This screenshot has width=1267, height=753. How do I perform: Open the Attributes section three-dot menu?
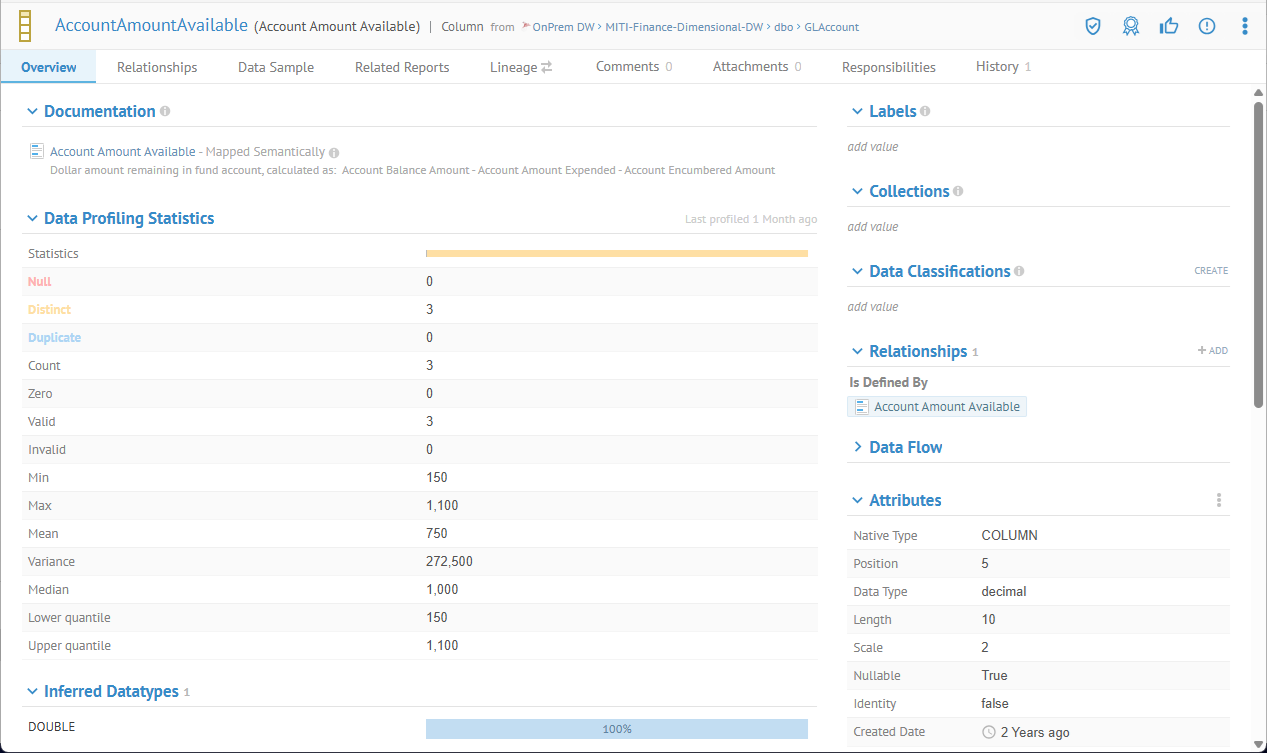[1218, 500]
